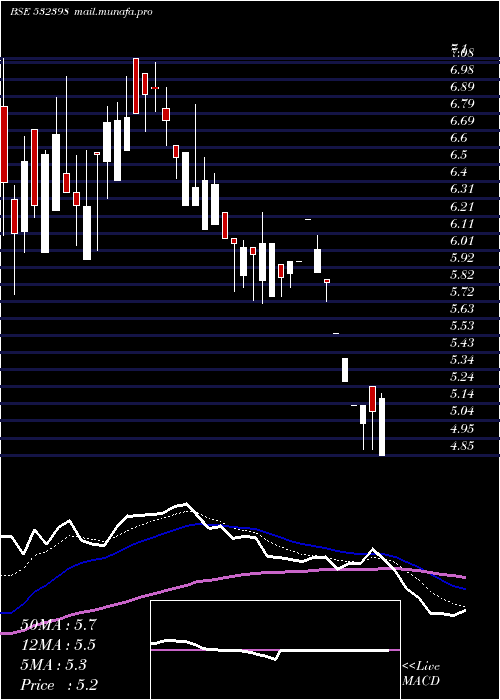This screenshot has width=500, height=700.
Task: Click the 12MA : 5.5 reading
Action: [58, 645]
